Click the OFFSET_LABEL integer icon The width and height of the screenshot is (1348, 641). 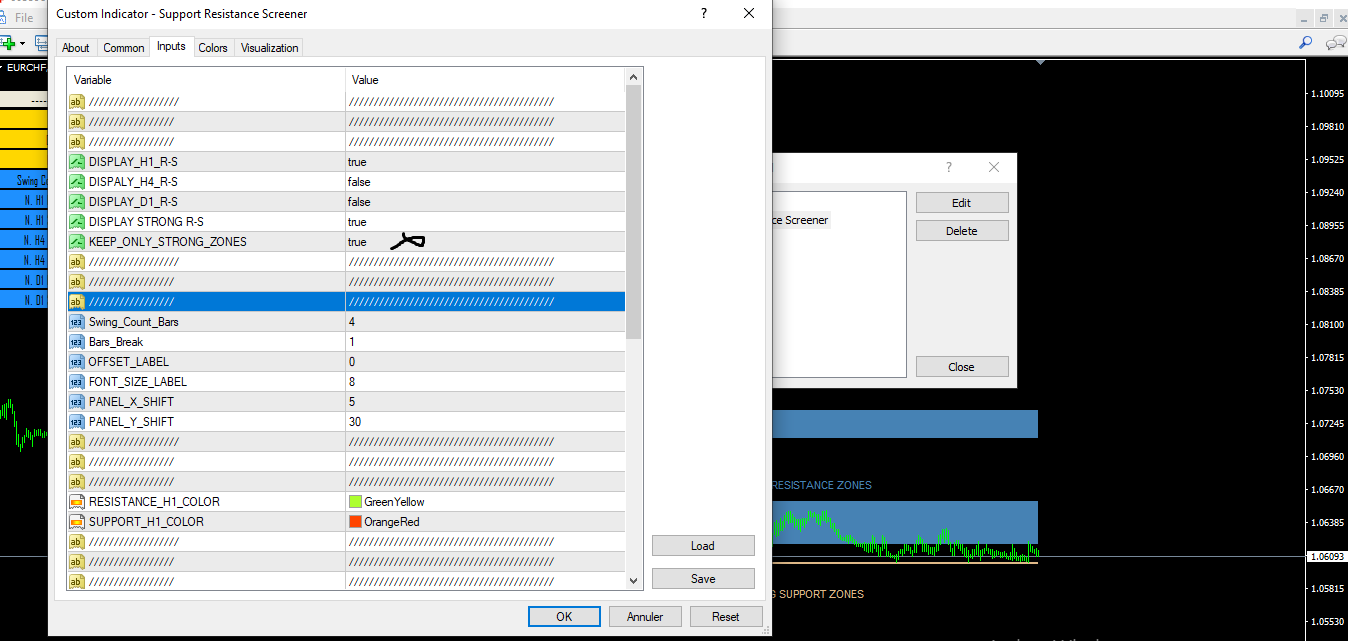coord(77,362)
